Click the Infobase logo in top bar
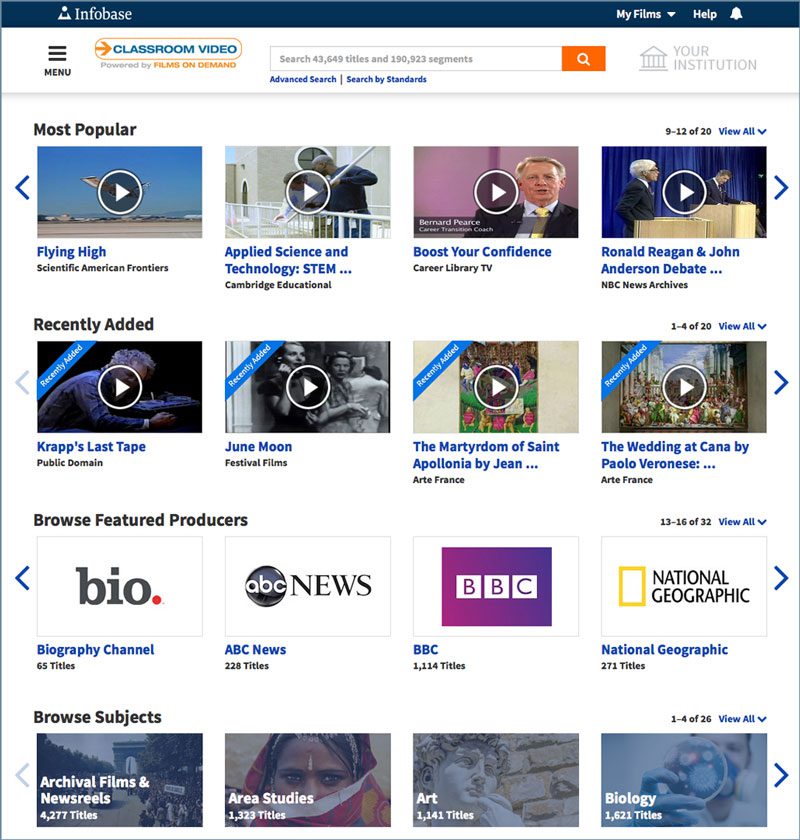Viewport: 800px width, 840px height. coord(95,13)
